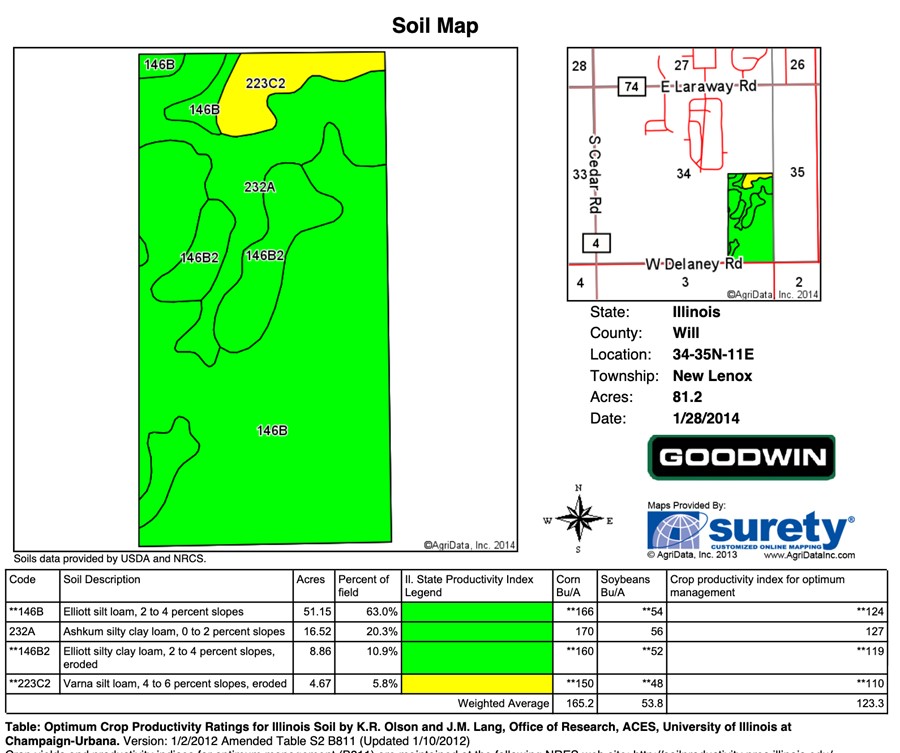
Task: Click the Location value "34-35N-11E"
Action: (713, 355)
